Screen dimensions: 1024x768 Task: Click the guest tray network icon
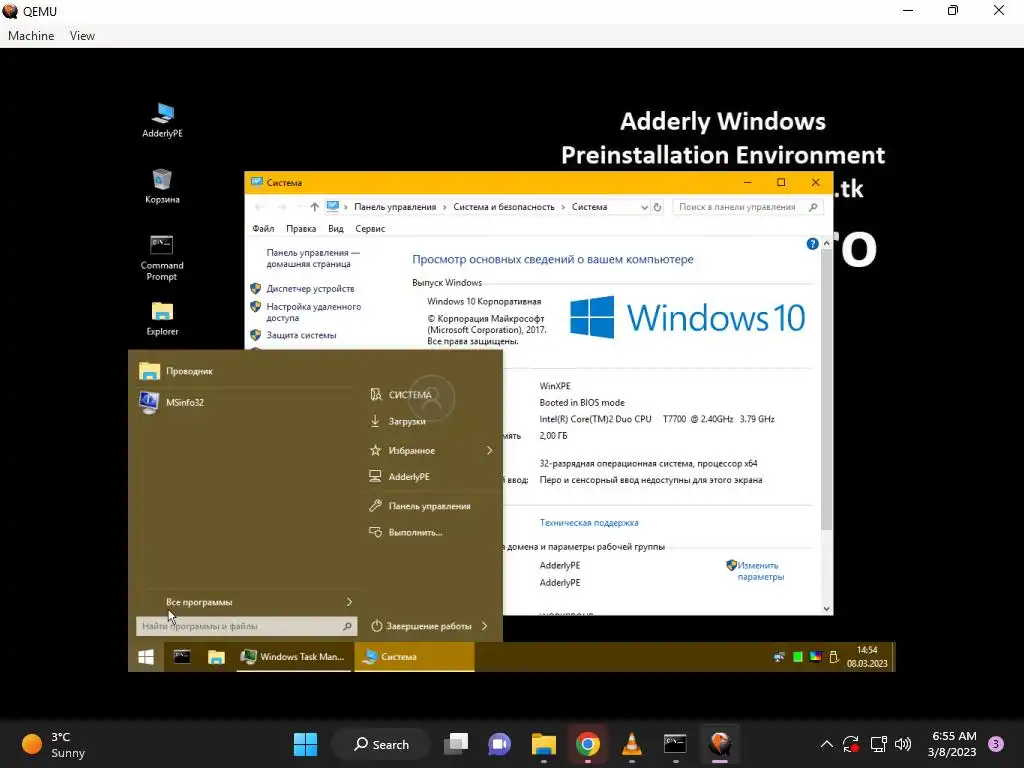pyautogui.click(x=779, y=657)
